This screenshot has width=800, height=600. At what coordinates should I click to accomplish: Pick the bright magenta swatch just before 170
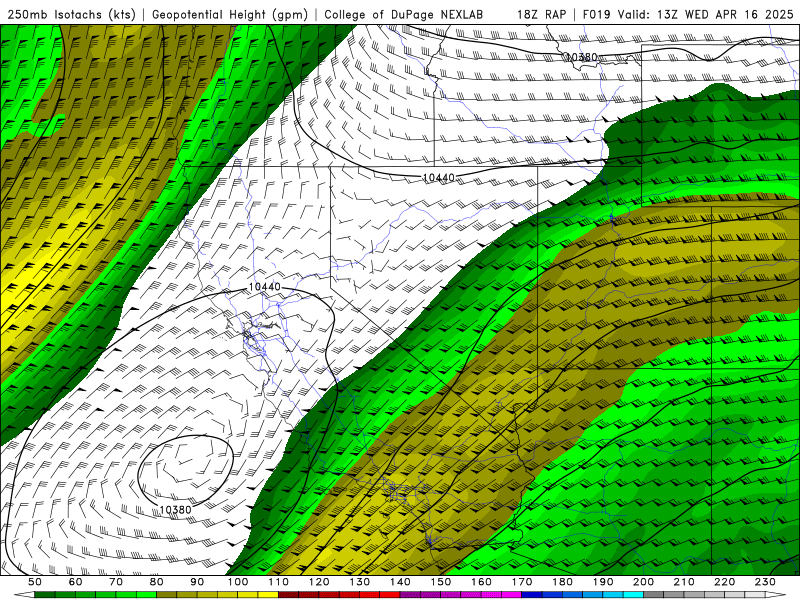(512, 595)
